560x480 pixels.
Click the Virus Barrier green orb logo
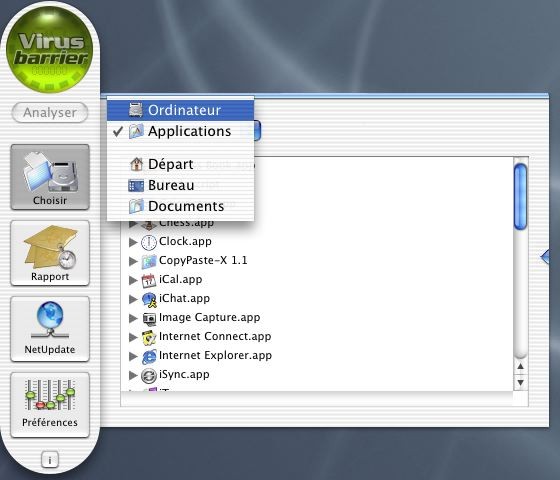tap(50, 49)
